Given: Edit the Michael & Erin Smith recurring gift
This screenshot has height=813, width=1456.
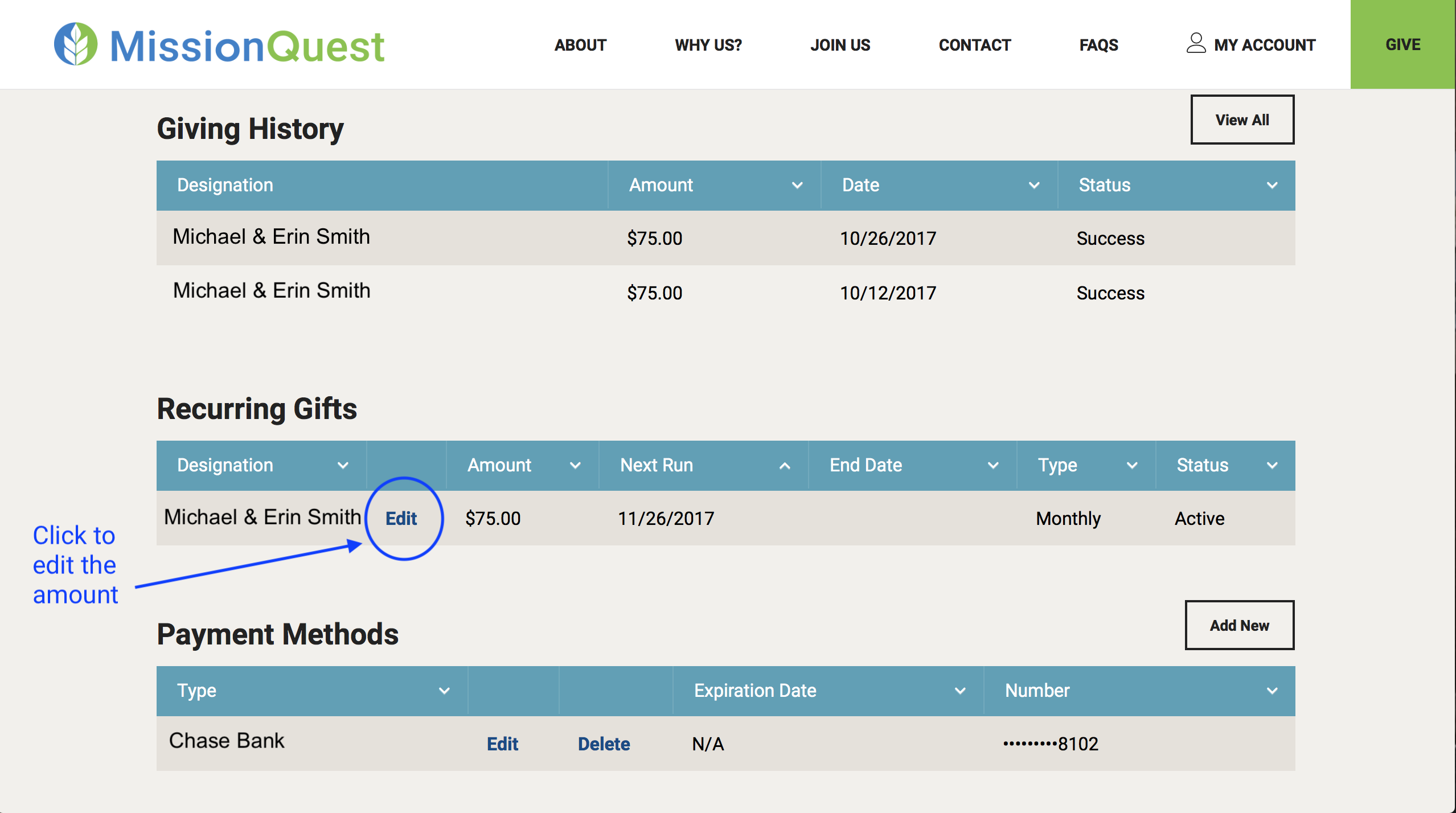Looking at the screenshot, I should (401, 519).
